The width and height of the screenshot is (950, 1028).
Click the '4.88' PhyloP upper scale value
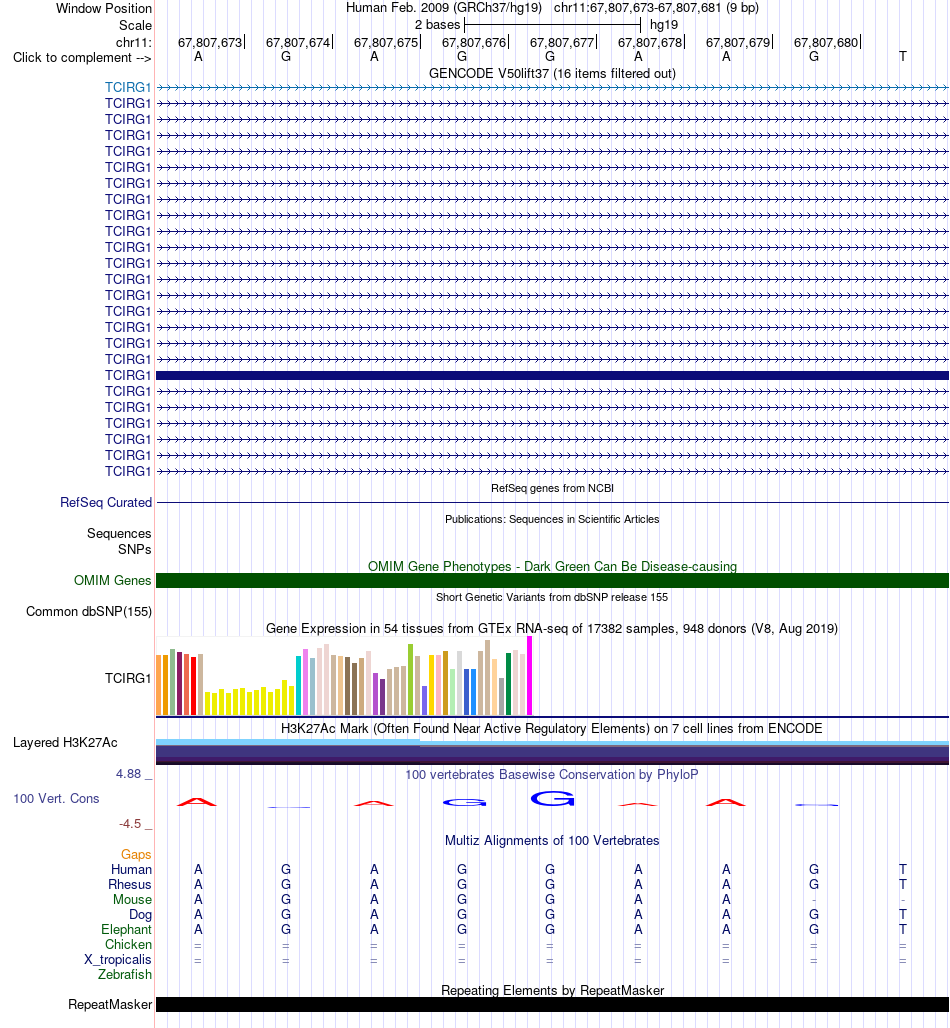[129, 774]
